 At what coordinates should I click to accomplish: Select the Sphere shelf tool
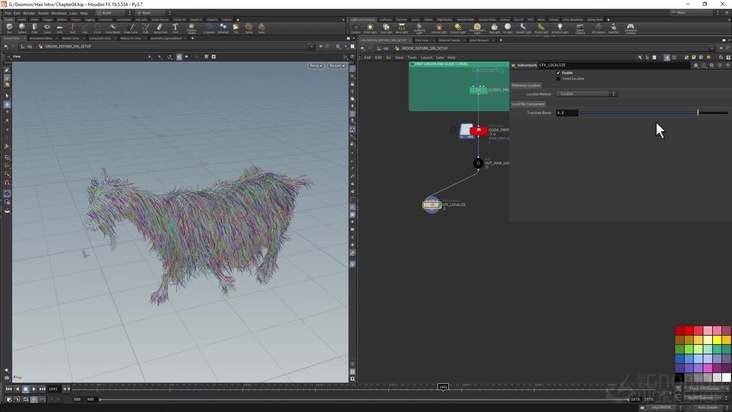point(21,27)
